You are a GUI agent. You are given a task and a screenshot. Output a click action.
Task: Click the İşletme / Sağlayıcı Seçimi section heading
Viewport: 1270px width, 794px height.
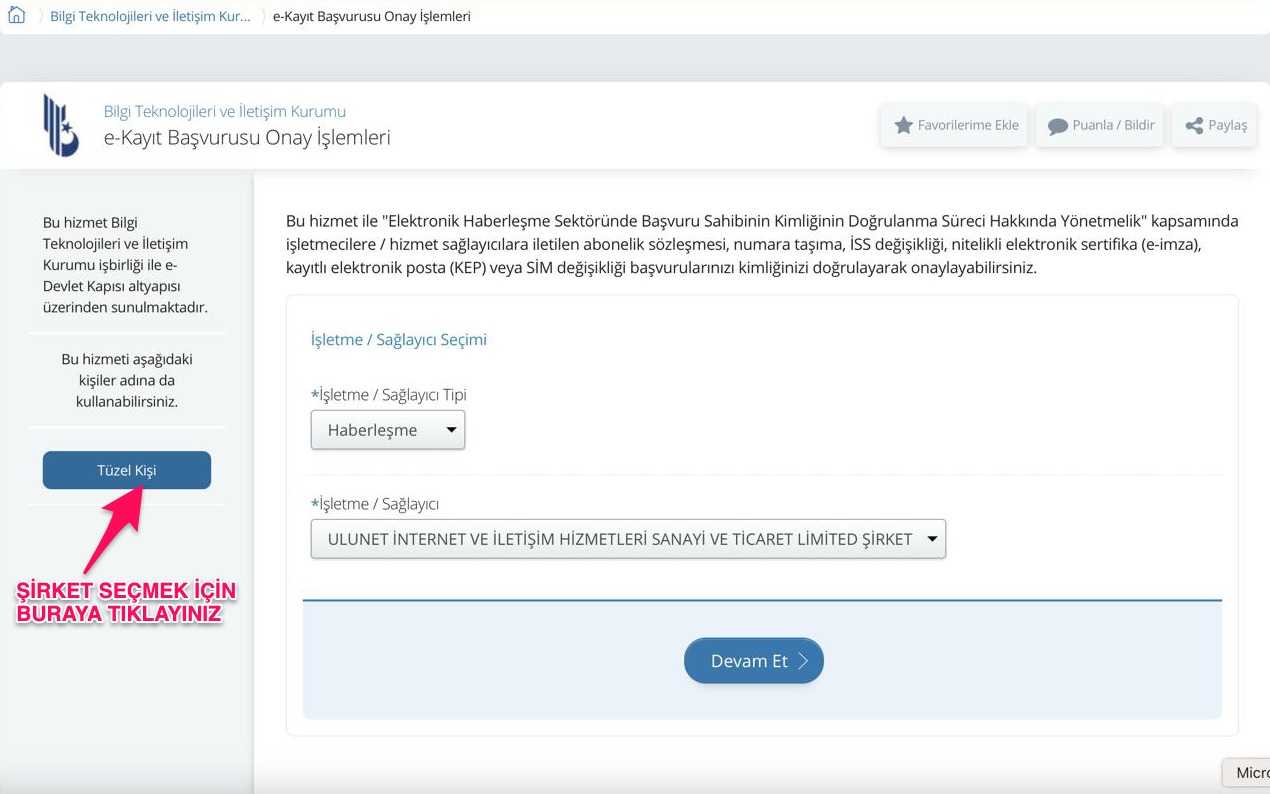398,339
